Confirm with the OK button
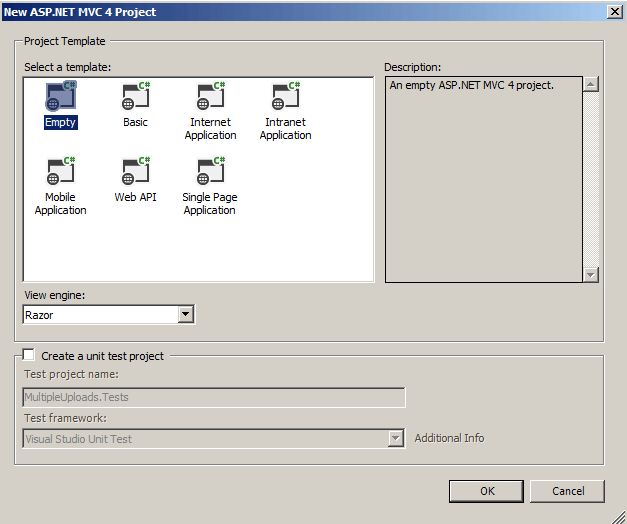Viewport: 627px width, 524px height. (x=486, y=491)
